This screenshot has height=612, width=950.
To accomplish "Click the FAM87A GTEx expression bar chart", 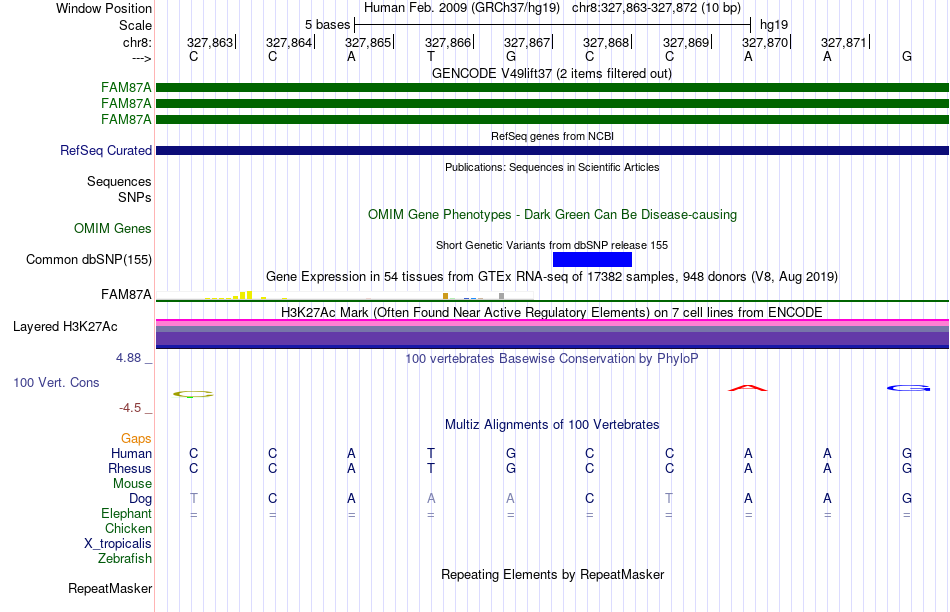I will pyautogui.click(x=345, y=295).
